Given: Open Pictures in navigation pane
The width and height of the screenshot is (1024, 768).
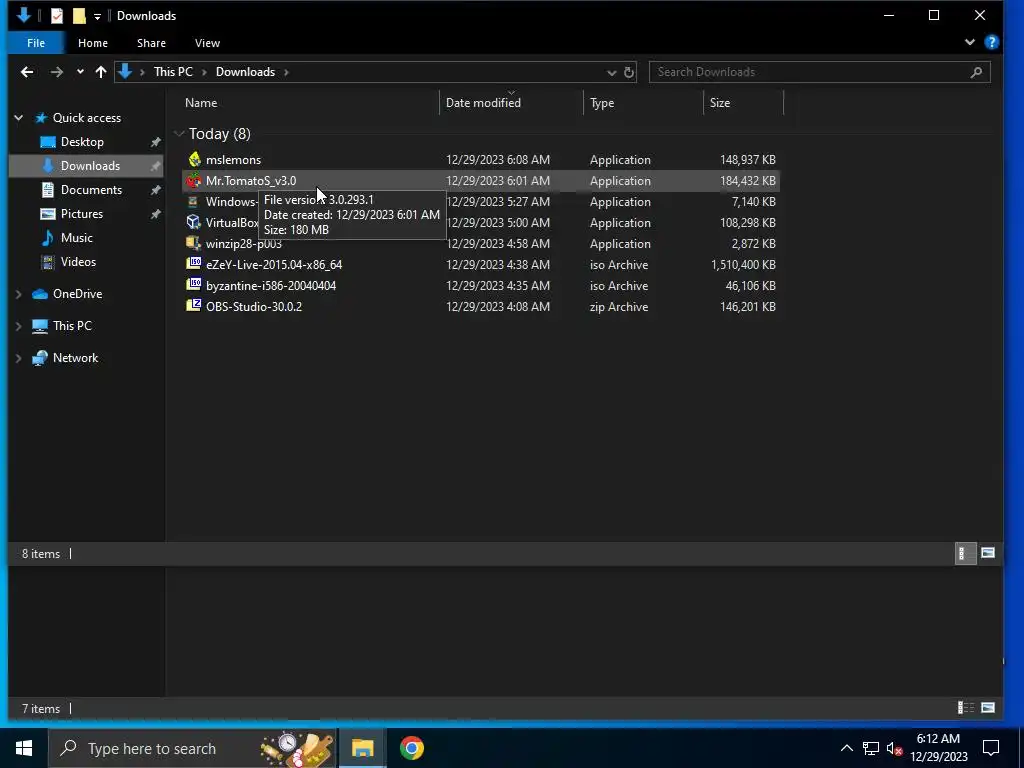Looking at the screenshot, I should click(x=82, y=214).
